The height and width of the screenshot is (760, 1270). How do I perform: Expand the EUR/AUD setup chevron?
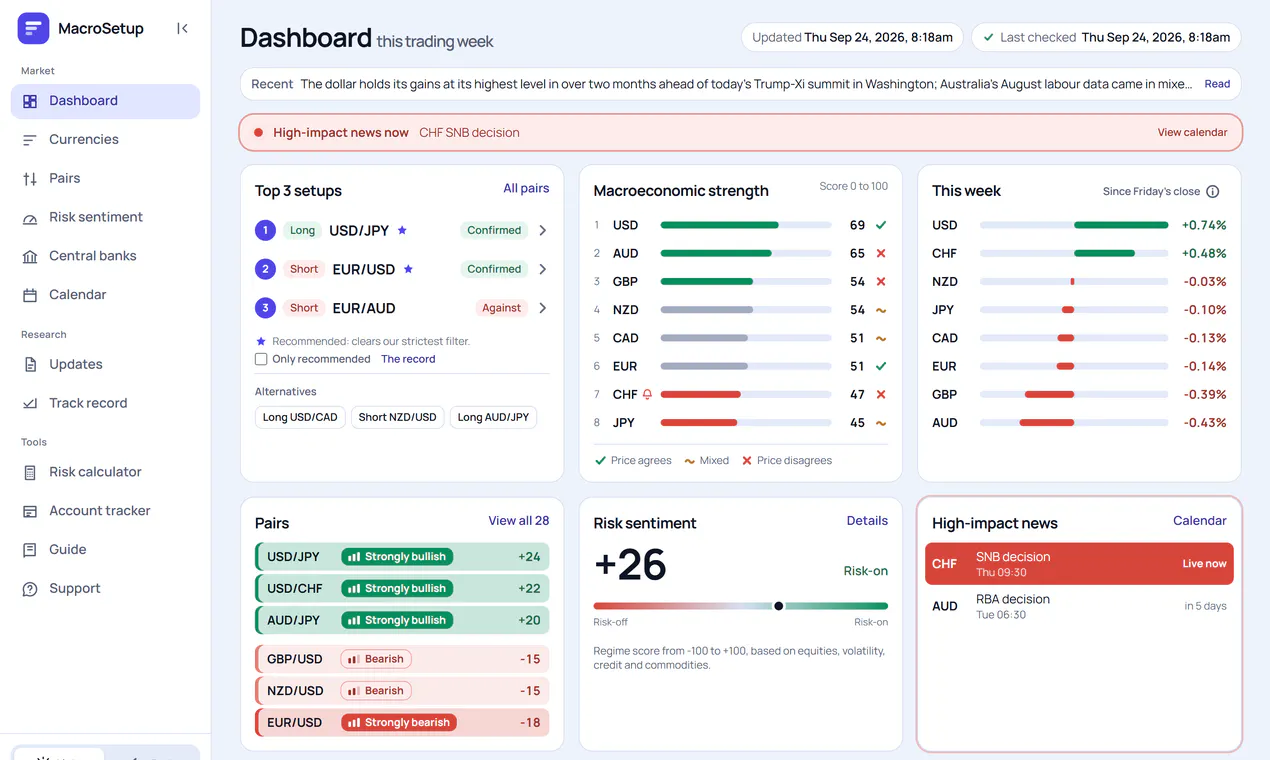543,308
